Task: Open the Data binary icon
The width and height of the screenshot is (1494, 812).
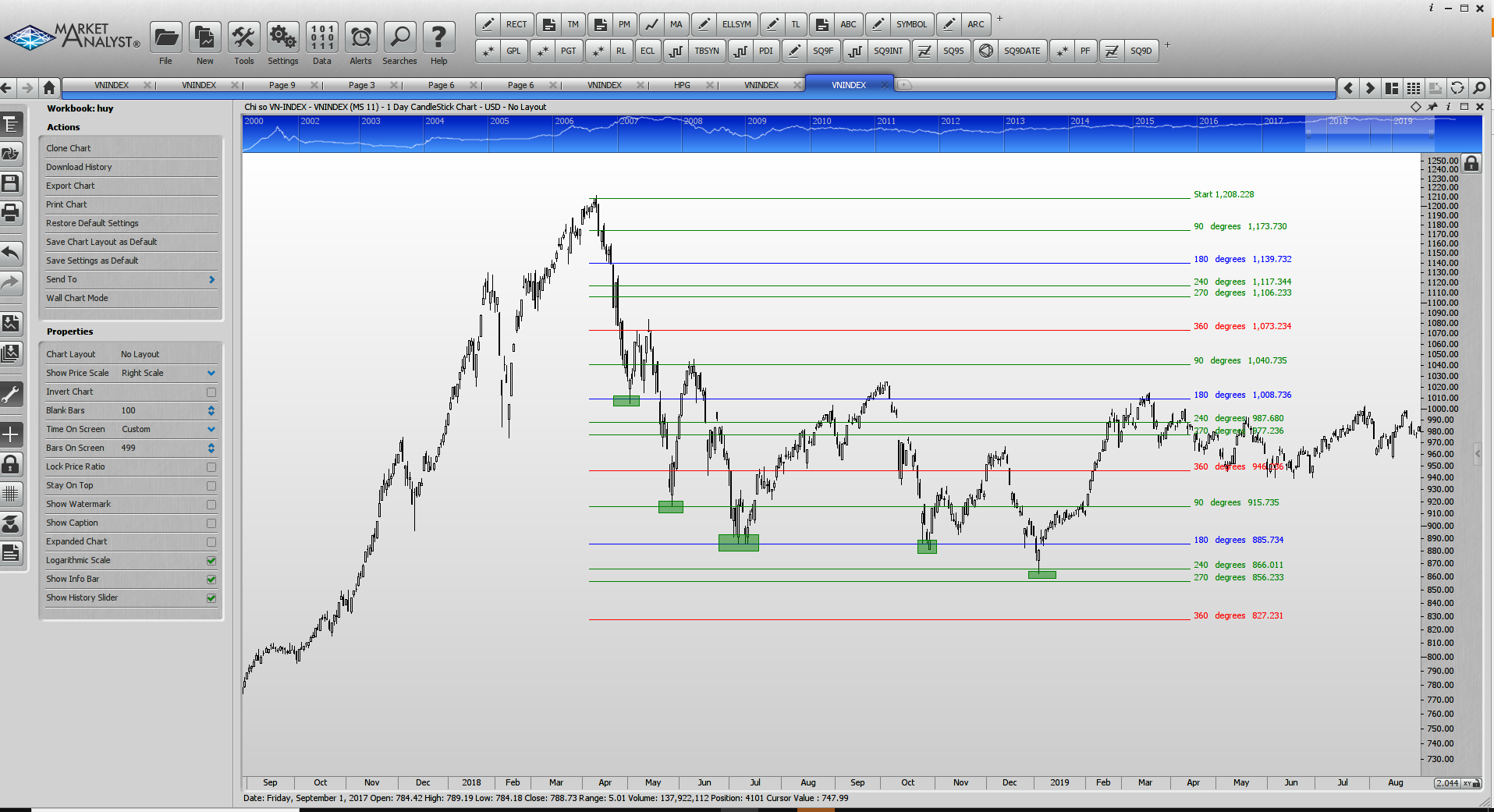Action: click(321, 37)
